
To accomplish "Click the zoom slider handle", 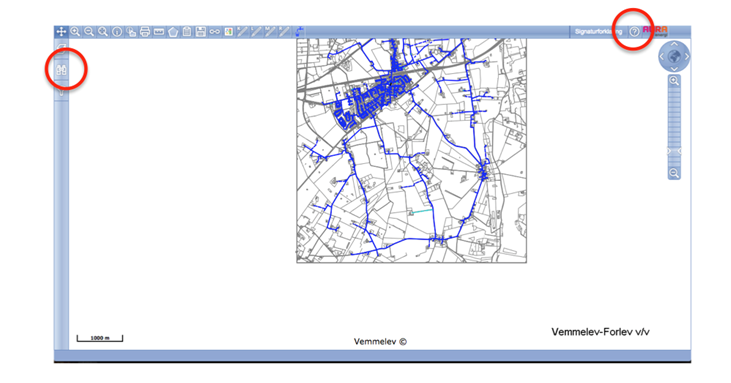I will (674, 151).
